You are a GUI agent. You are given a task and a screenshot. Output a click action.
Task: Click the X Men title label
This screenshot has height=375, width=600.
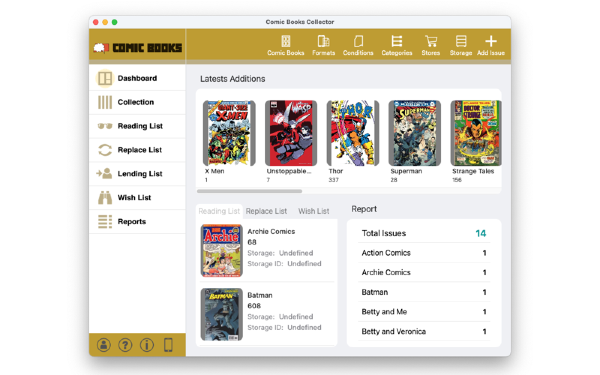point(215,171)
